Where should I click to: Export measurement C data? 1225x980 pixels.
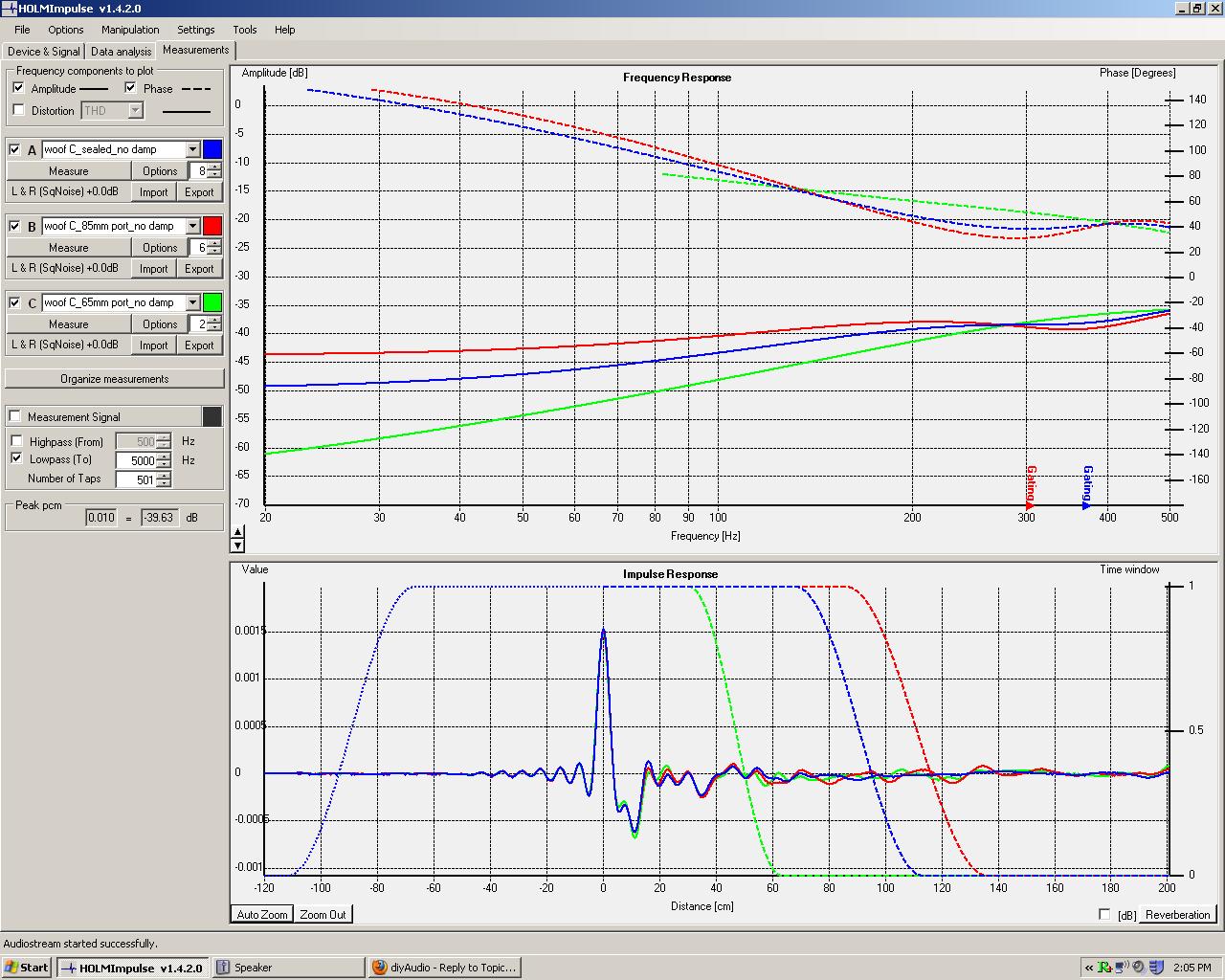click(199, 345)
